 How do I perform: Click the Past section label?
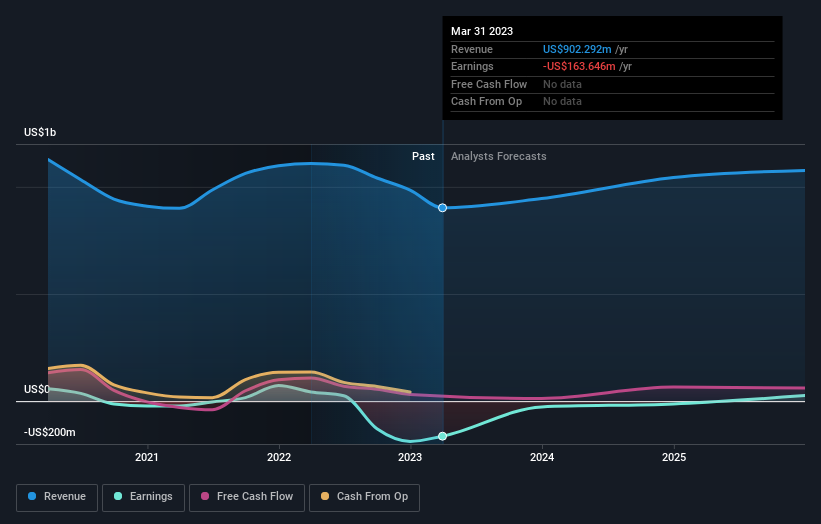[x=423, y=156]
